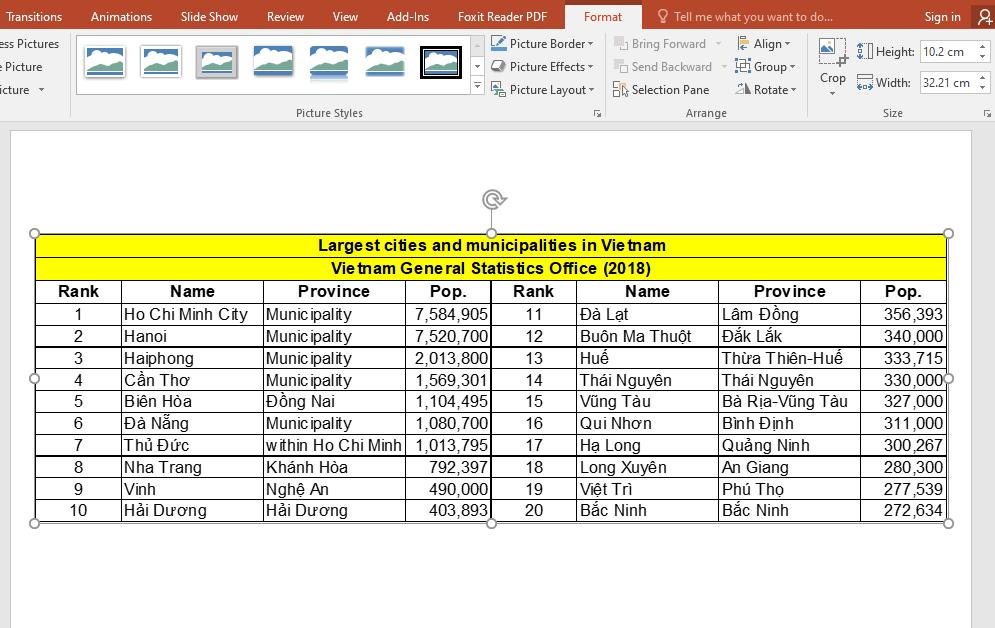
Task: Decrease picture width with down stepper
Action: click(x=983, y=88)
